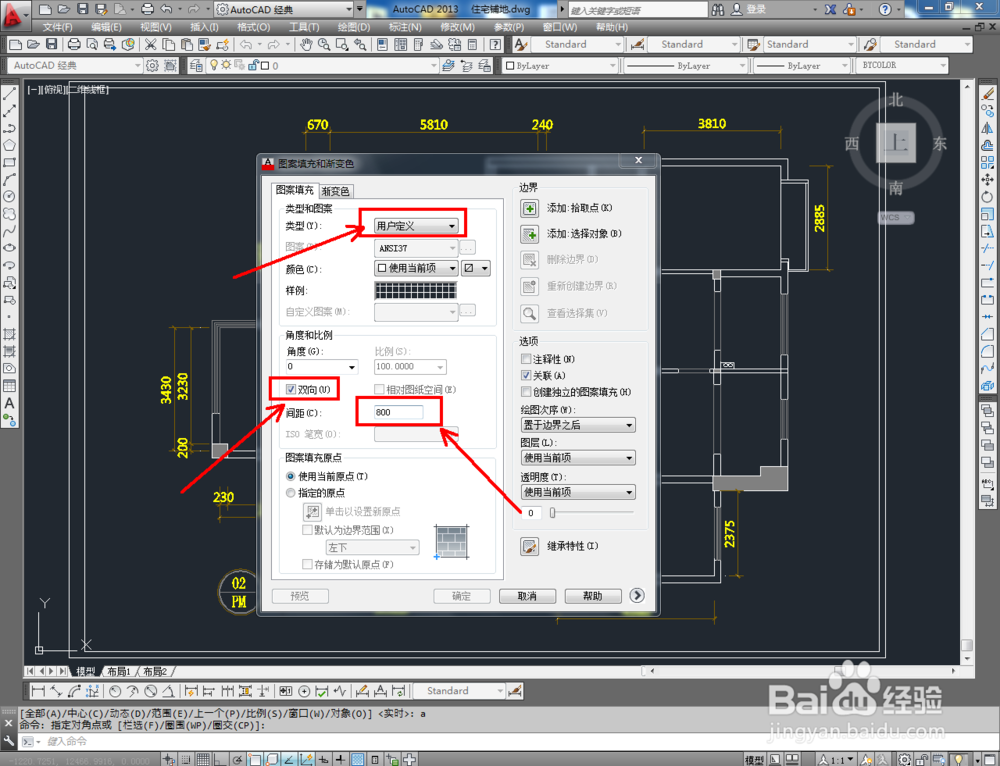The height and width of the screenshot is (766, 1000).
Task: Select the Linear dimension tool
Action: click(38, 691)
